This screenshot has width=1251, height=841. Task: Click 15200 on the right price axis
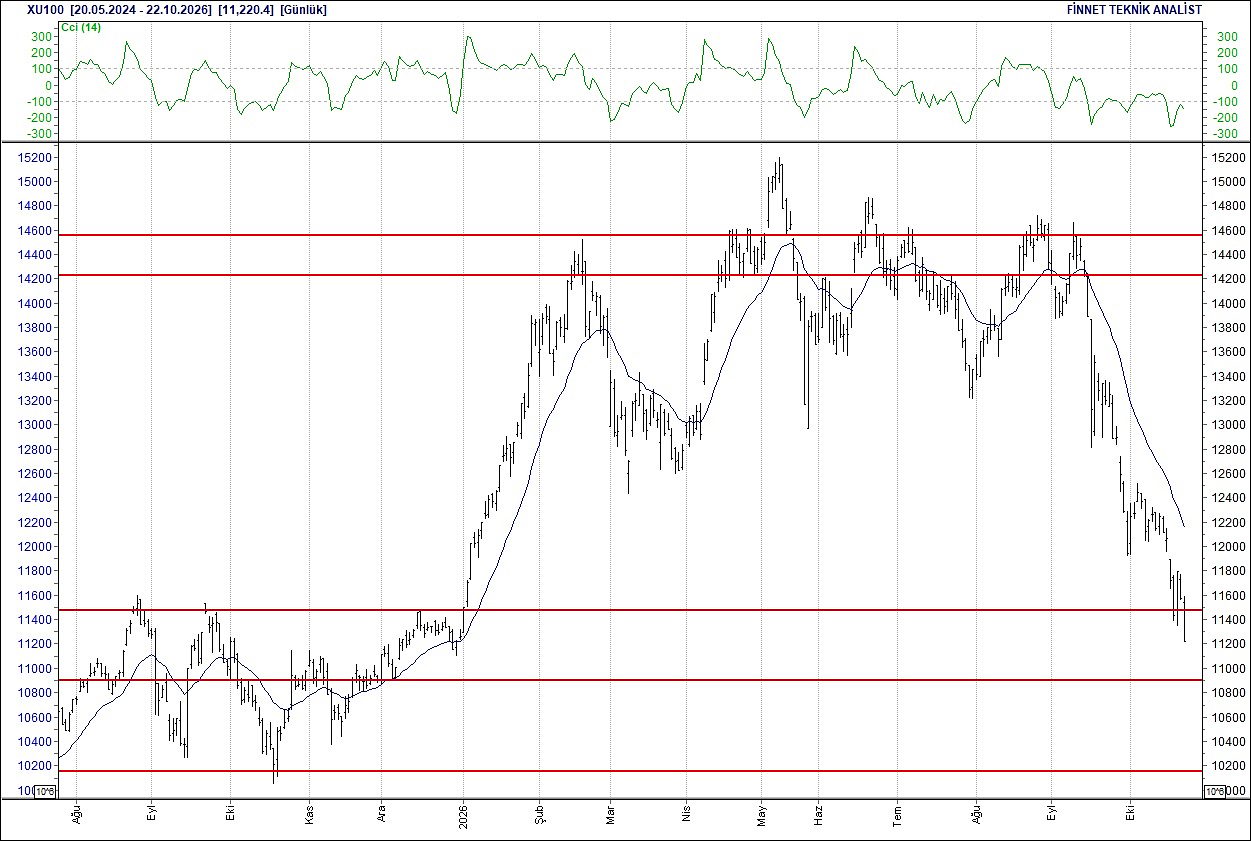coord(1227,158)
